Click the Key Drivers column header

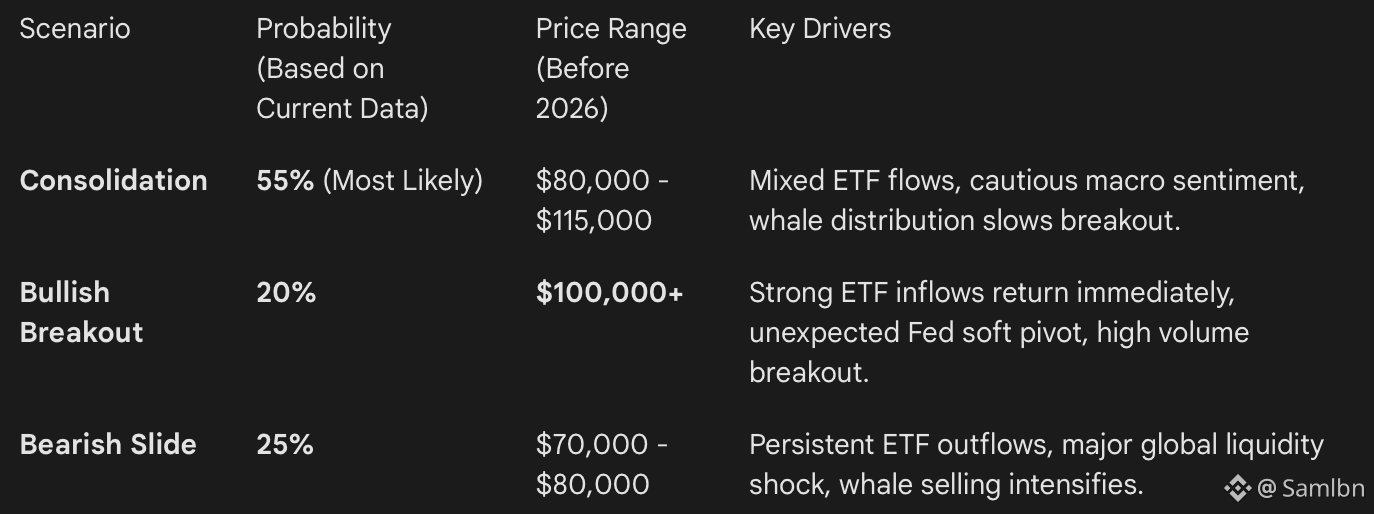coord(820,28)
